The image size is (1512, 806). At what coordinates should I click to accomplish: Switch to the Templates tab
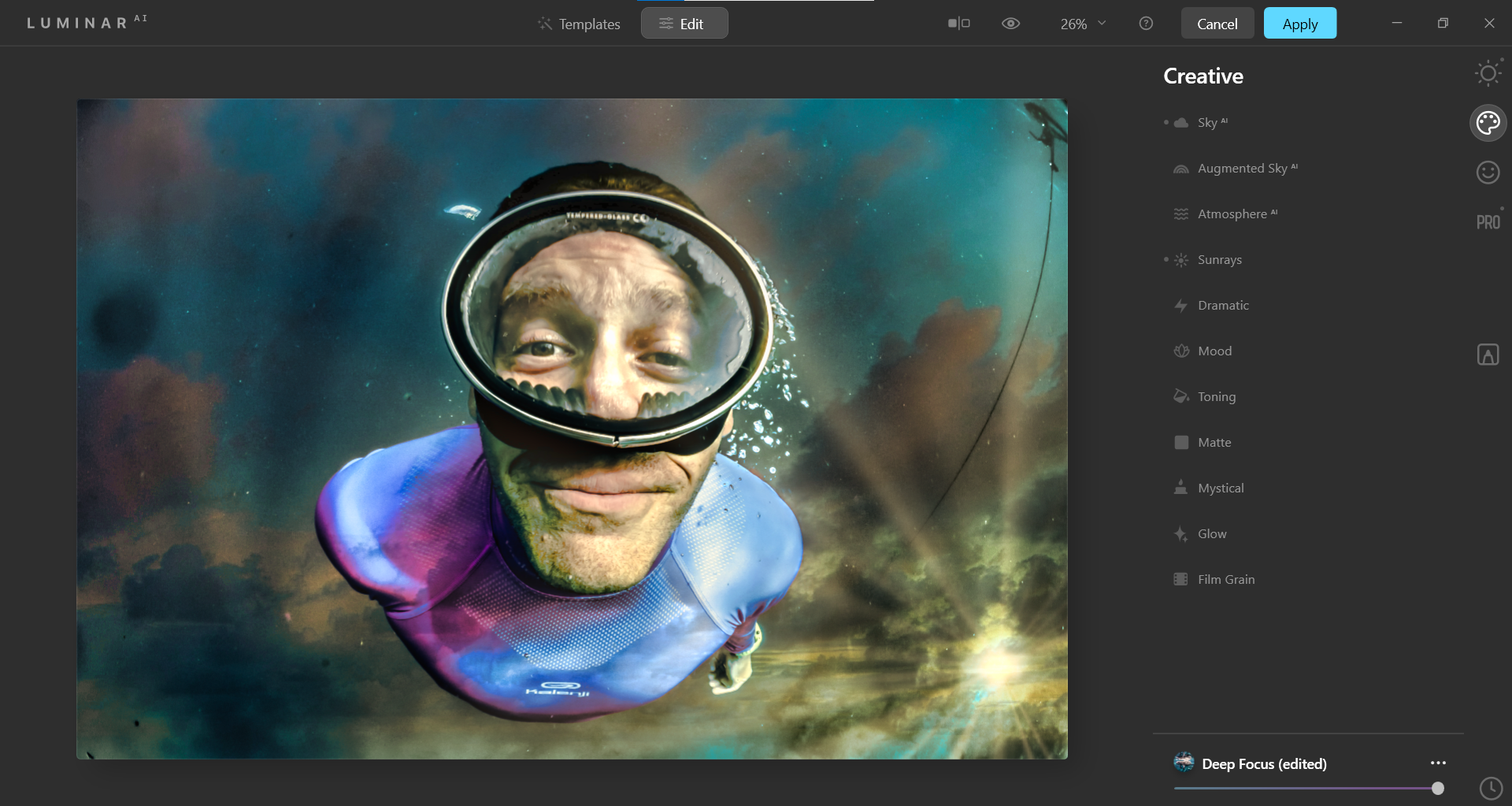tap(580, 24)
